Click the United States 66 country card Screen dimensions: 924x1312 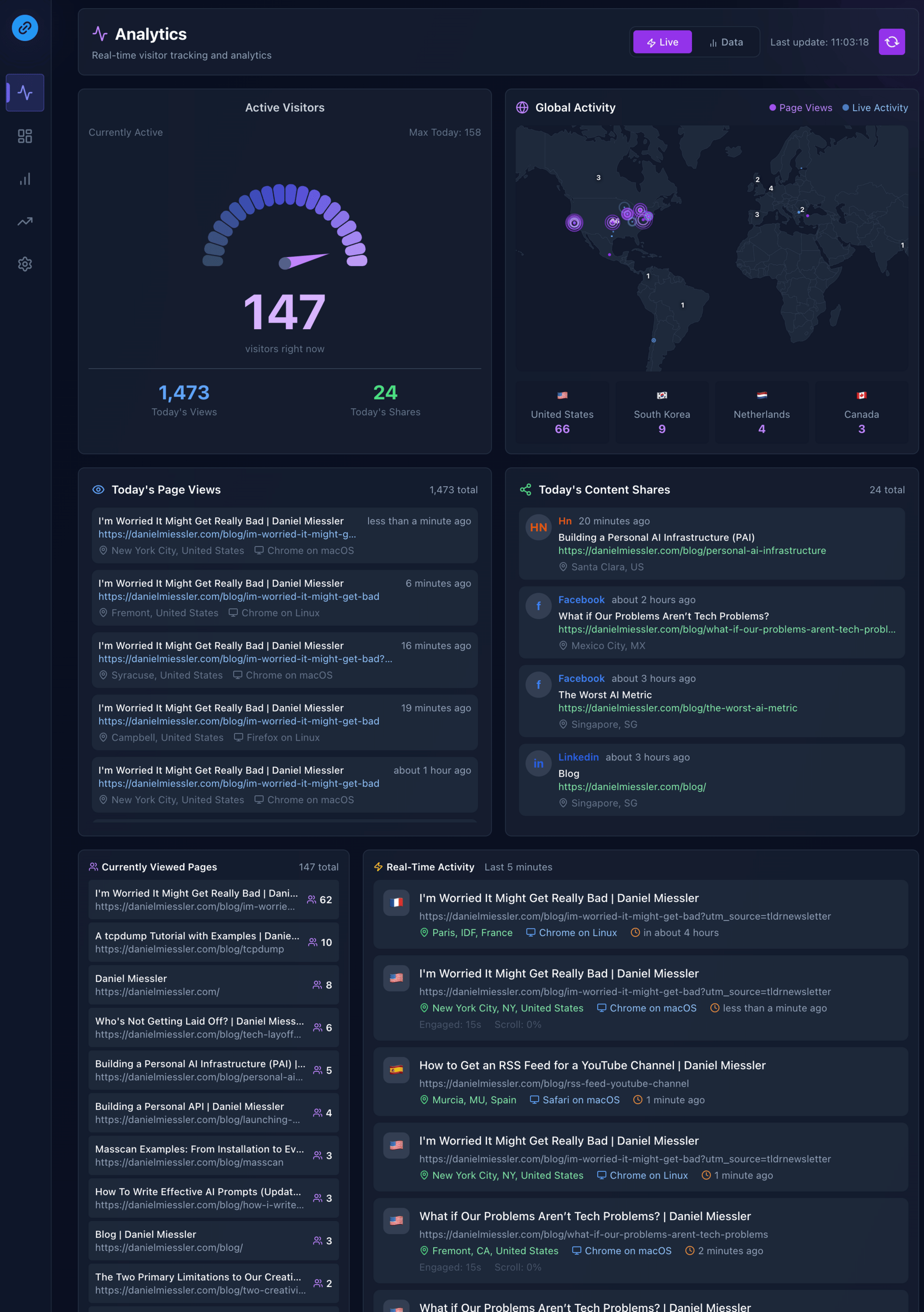coord(562,412)
